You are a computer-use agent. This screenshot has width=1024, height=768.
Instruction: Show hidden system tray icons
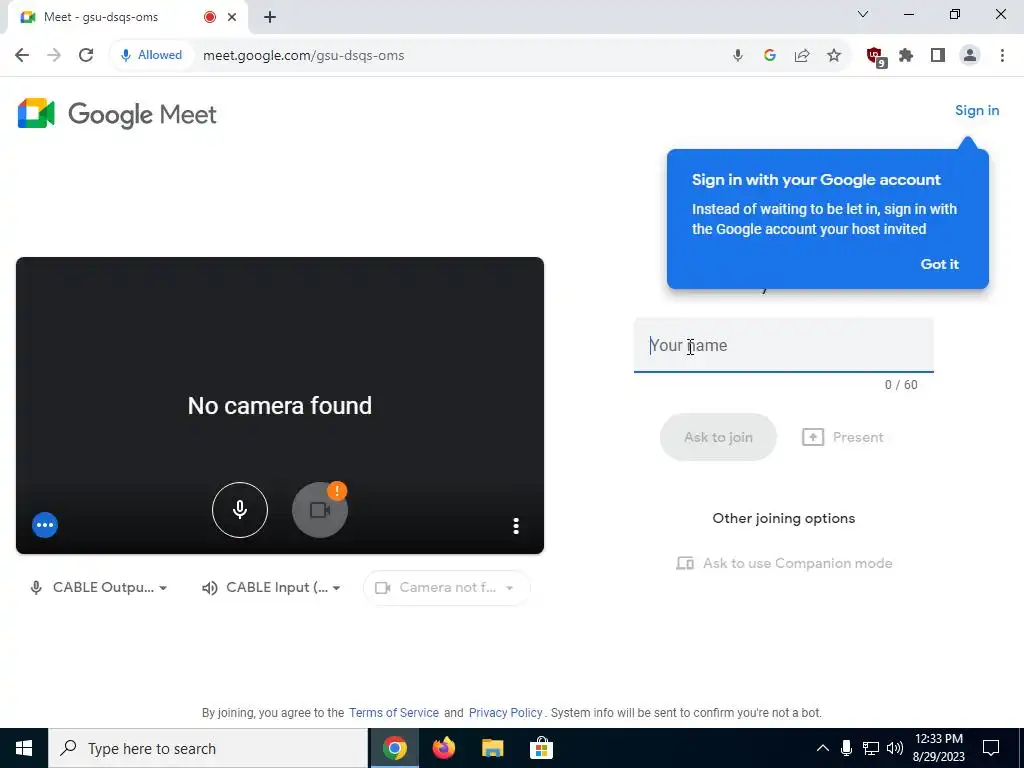[823, 748]
